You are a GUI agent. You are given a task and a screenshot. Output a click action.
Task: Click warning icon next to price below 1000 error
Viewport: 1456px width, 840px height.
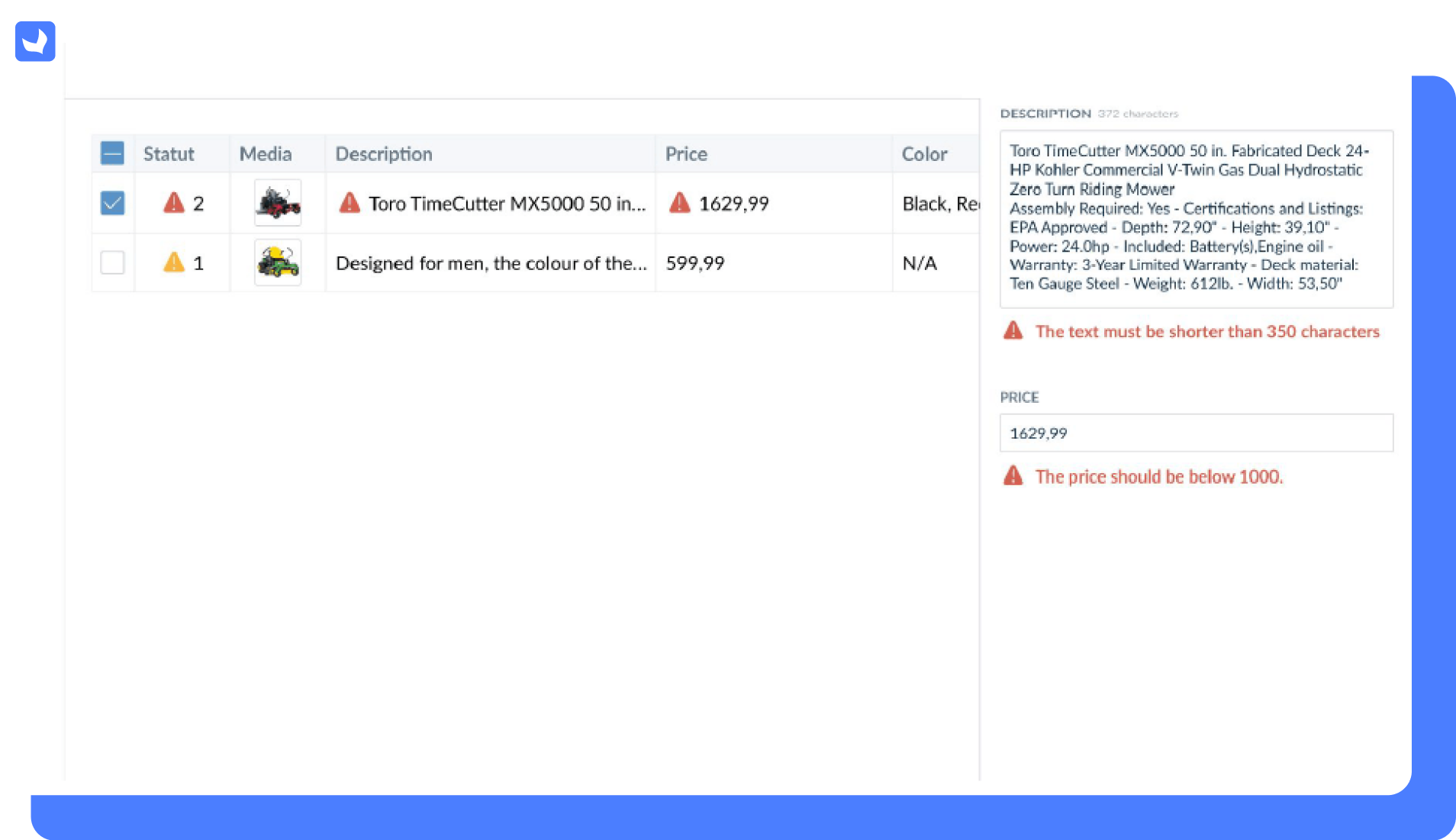[1013, 476]
